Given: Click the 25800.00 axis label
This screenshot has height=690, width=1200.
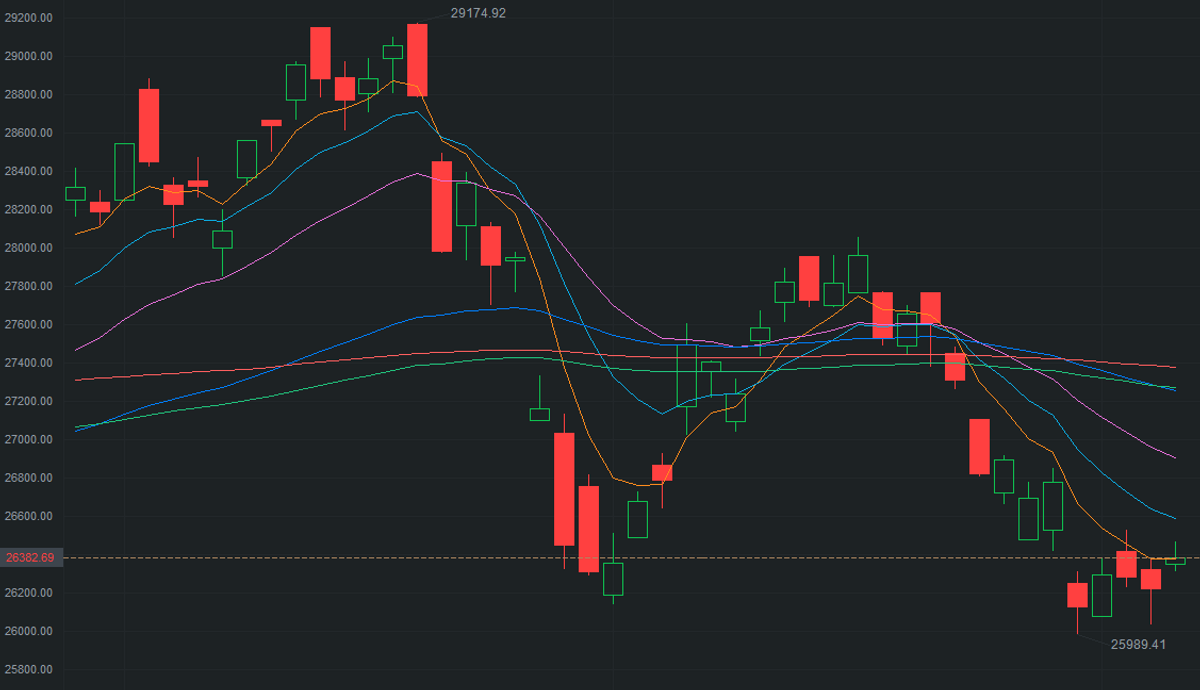Looking at the screenshot, I should [x=28, y=670].
